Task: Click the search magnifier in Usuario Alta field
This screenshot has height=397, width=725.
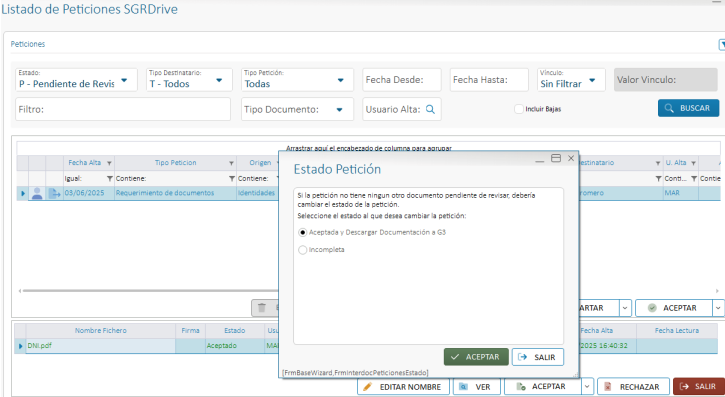Action: coord(430,110)
